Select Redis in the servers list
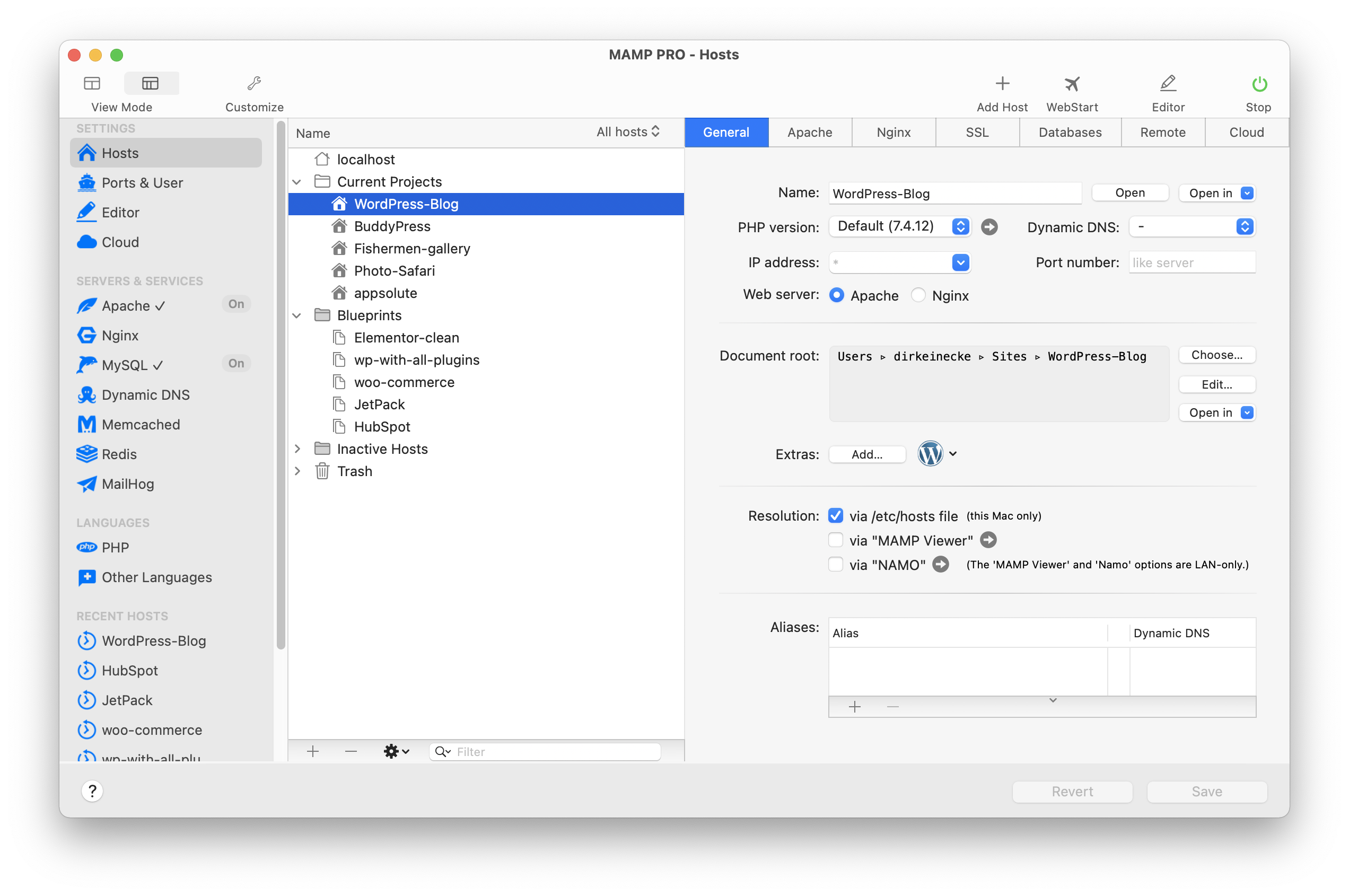The width and height of the screenshot is (1349, 896). point(119,454)
